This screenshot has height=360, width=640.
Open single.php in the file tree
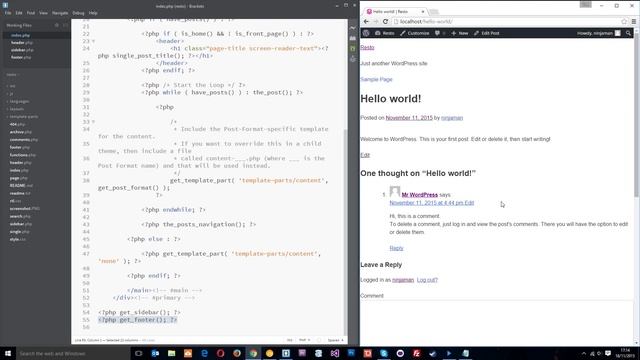(19, 231)
